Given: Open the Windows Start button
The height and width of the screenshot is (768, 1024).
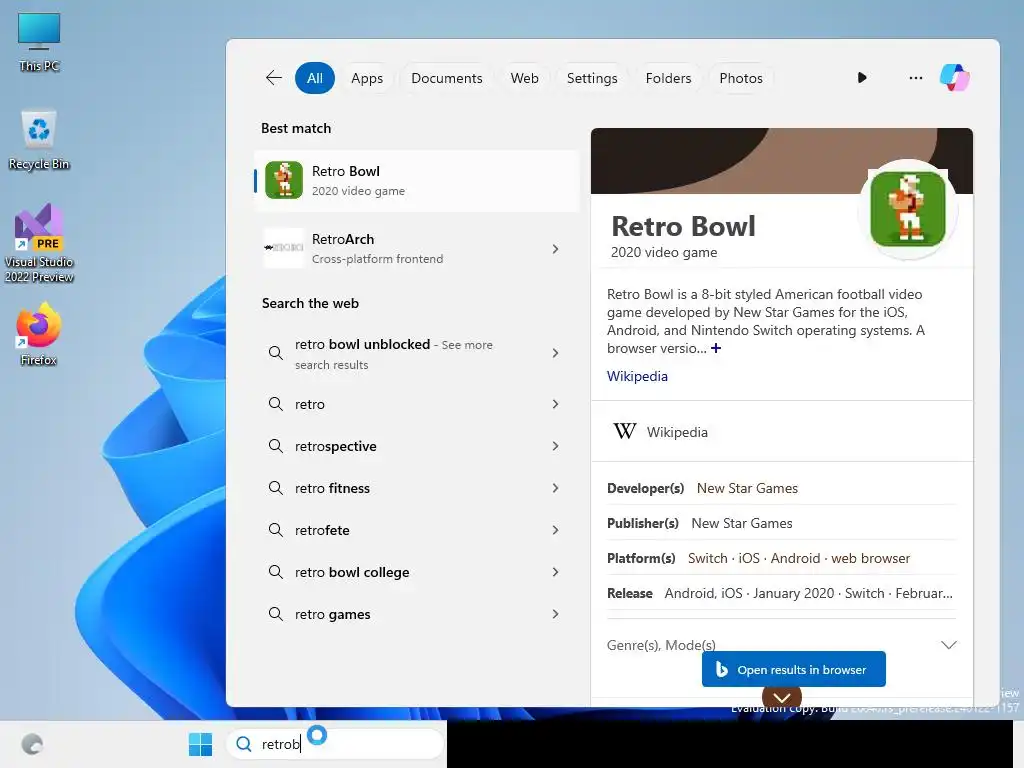Looking at the screenshot, I should [x=200, y=744].
